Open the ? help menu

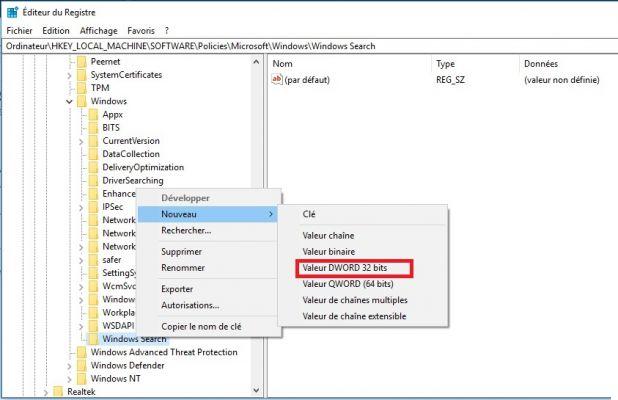(x=167, y=31)
